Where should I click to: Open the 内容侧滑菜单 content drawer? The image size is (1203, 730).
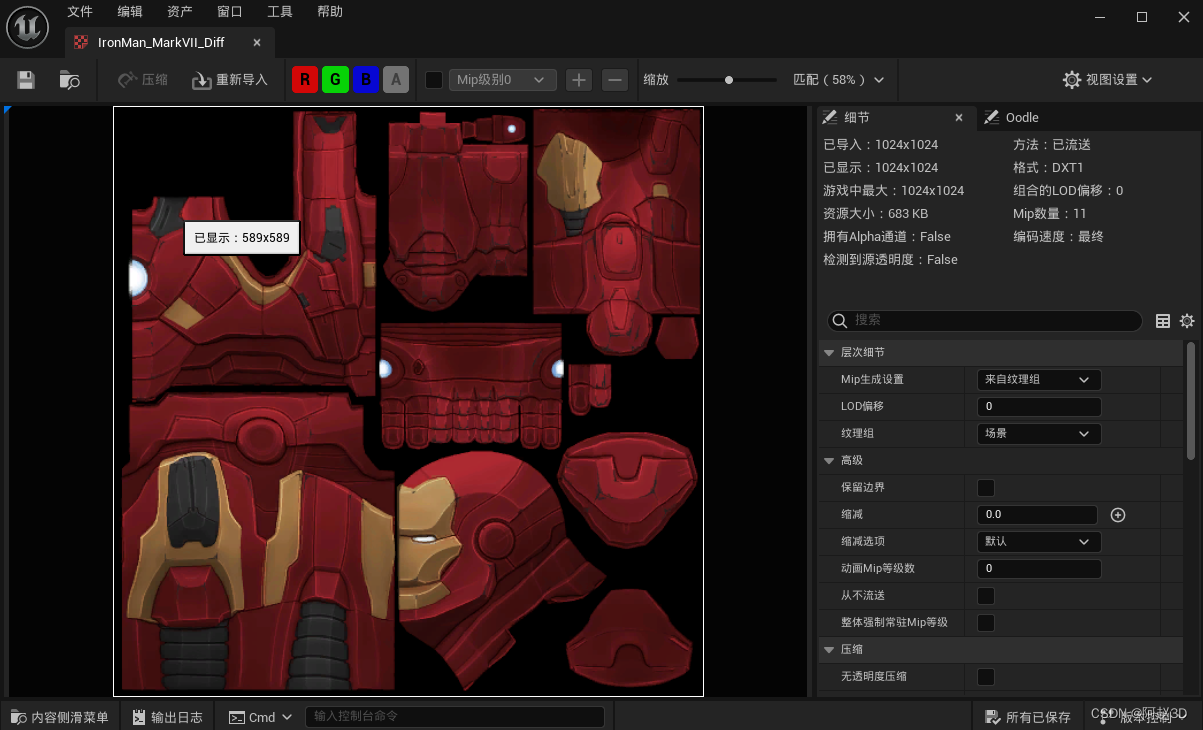pos(60,717)
